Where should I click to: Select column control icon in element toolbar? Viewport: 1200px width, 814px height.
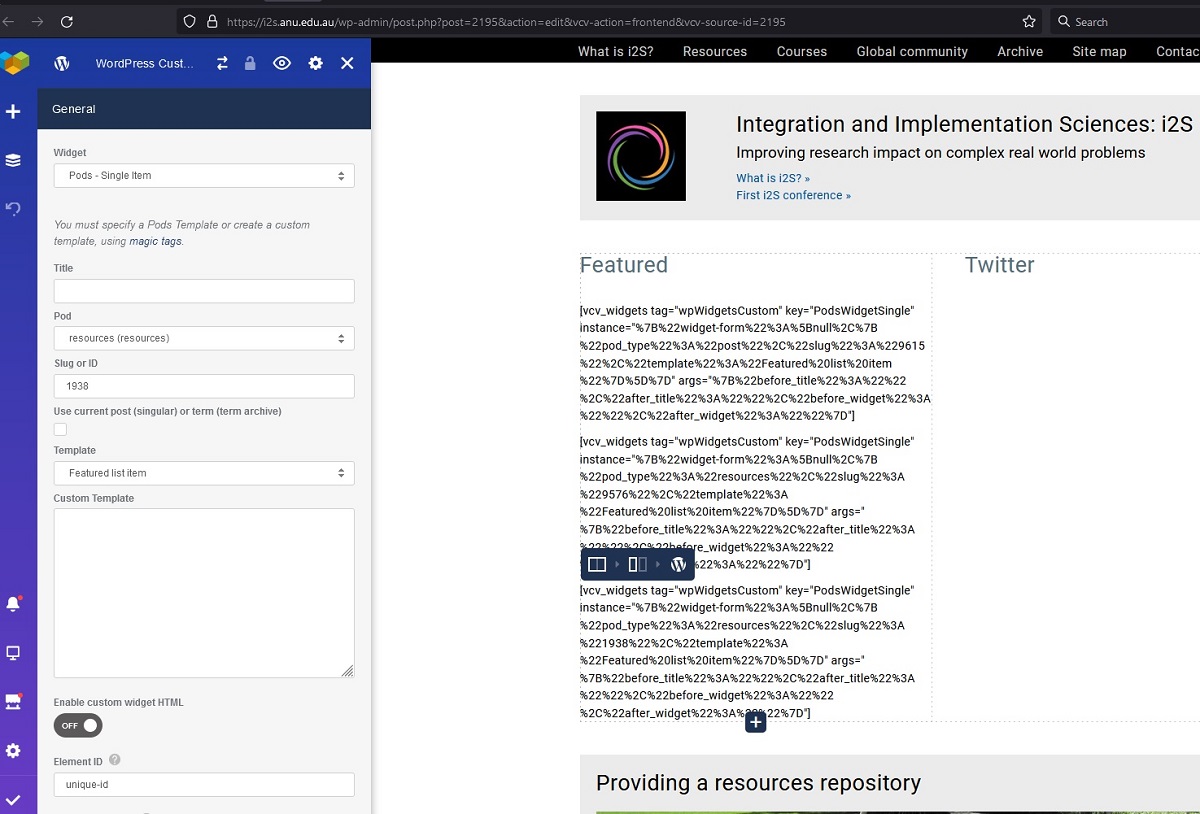(x=637, y=564)
